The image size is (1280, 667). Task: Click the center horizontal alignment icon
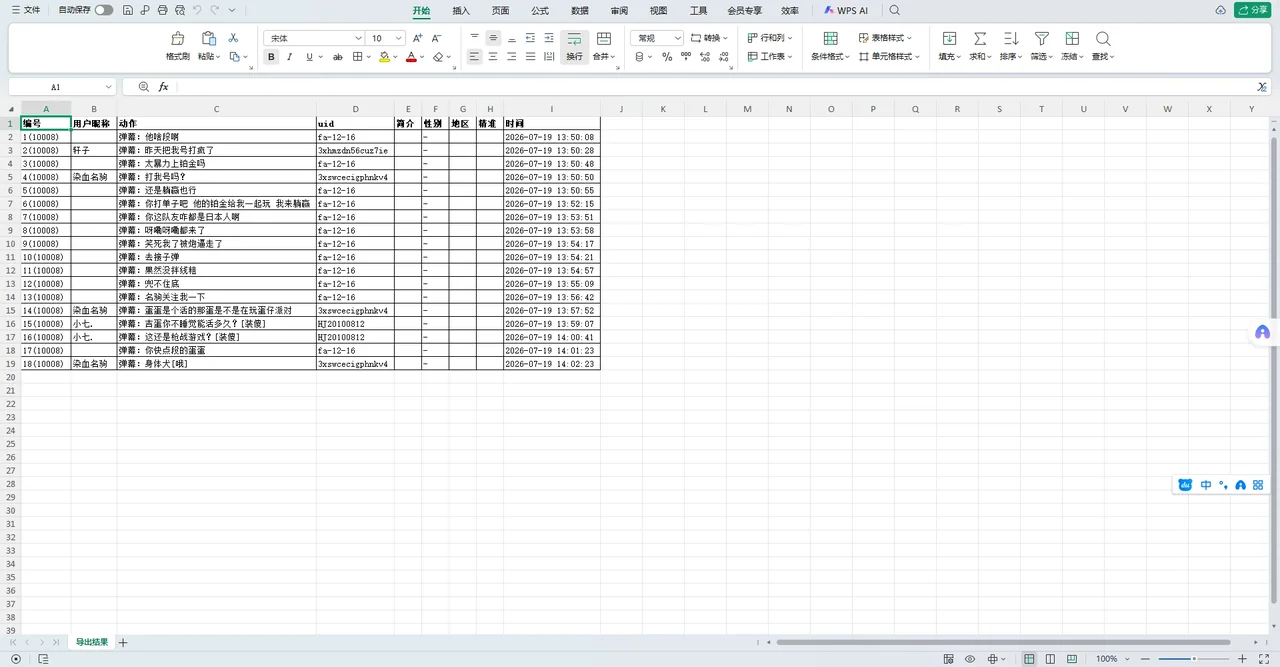493,57
